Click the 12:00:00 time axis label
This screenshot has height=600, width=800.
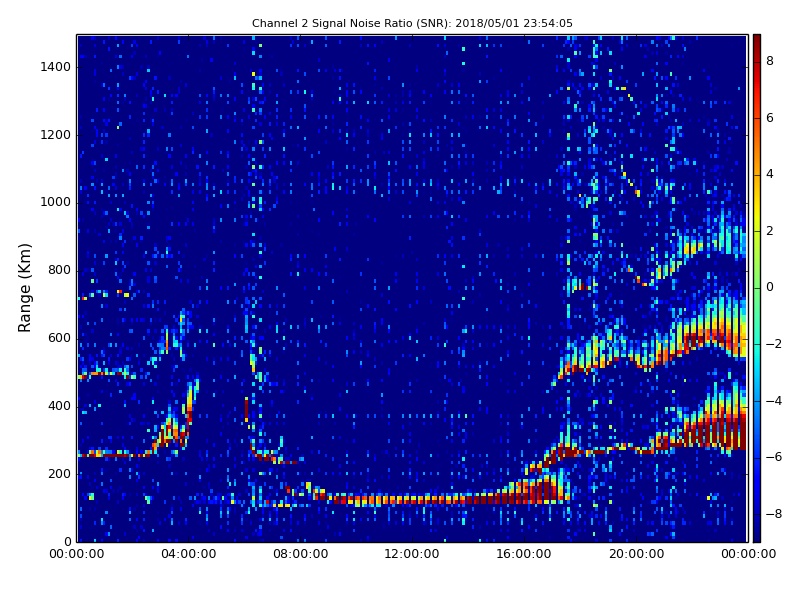[x=412, y=554]
